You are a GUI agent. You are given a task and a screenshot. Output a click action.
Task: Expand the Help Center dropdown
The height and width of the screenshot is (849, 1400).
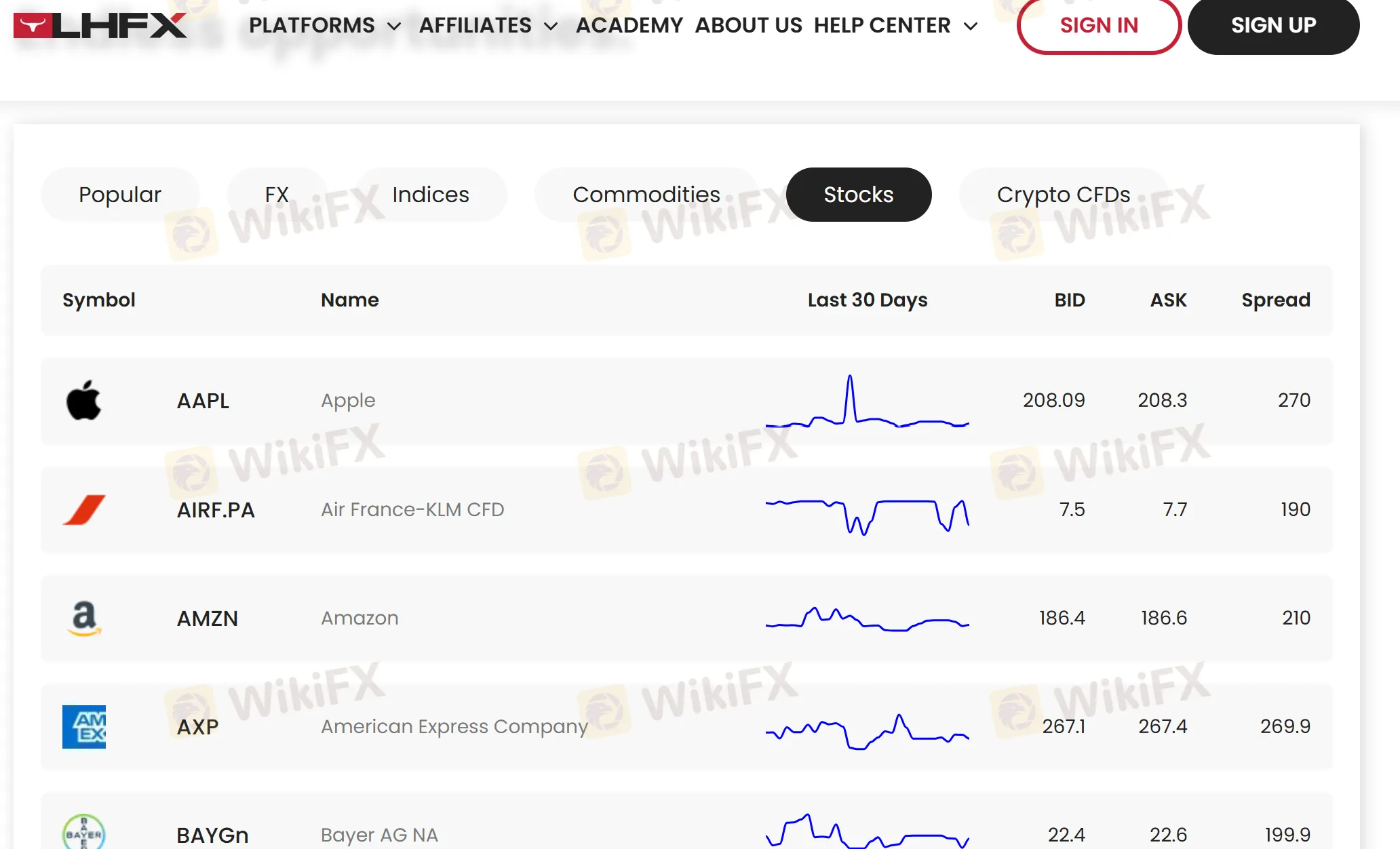click(x=895, y=26)
